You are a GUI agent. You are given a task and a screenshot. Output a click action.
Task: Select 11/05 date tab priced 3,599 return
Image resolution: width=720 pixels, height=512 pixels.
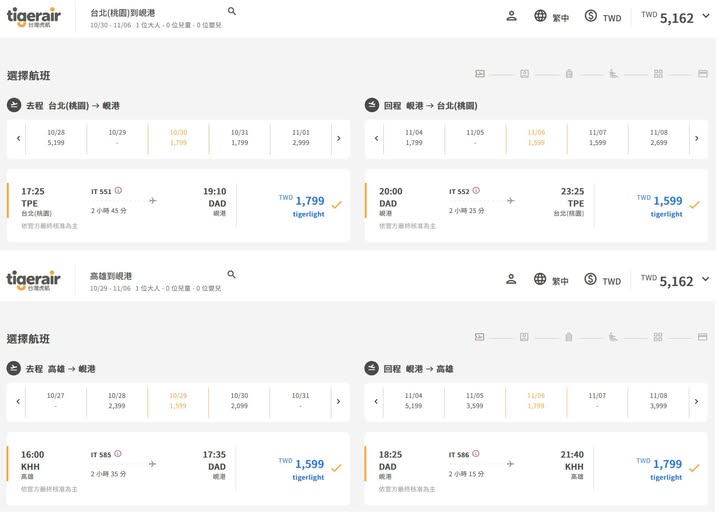point(475,401)
